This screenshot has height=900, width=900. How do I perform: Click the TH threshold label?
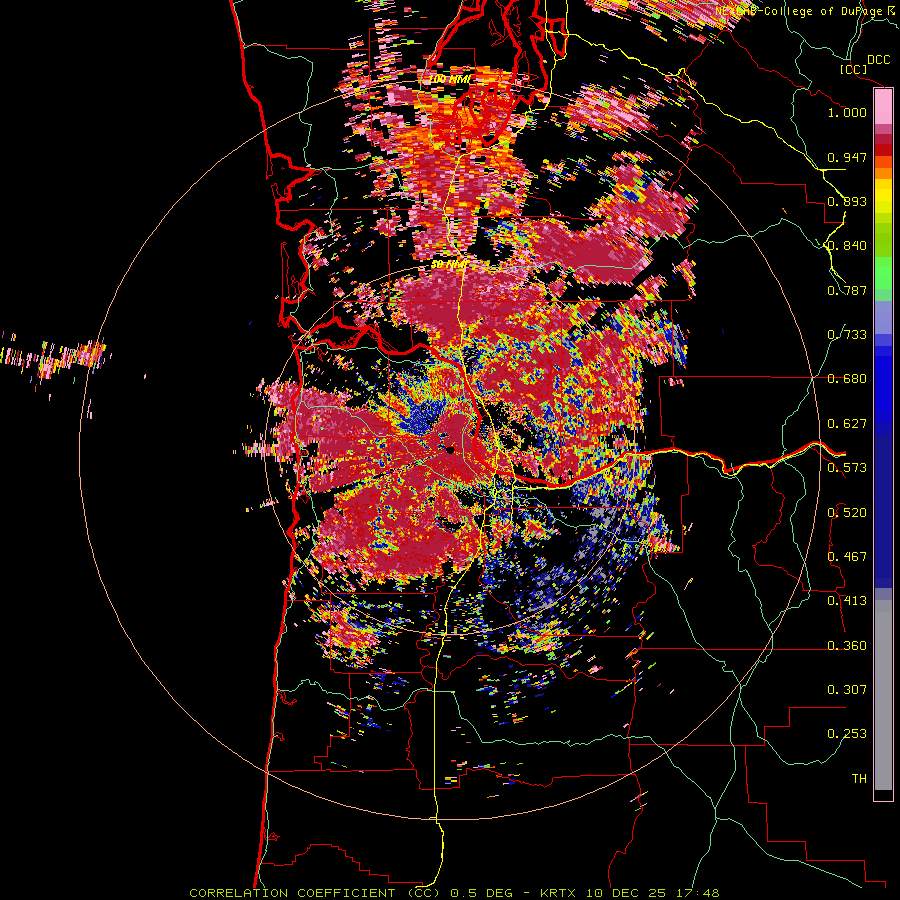click(x=859, y=779)
